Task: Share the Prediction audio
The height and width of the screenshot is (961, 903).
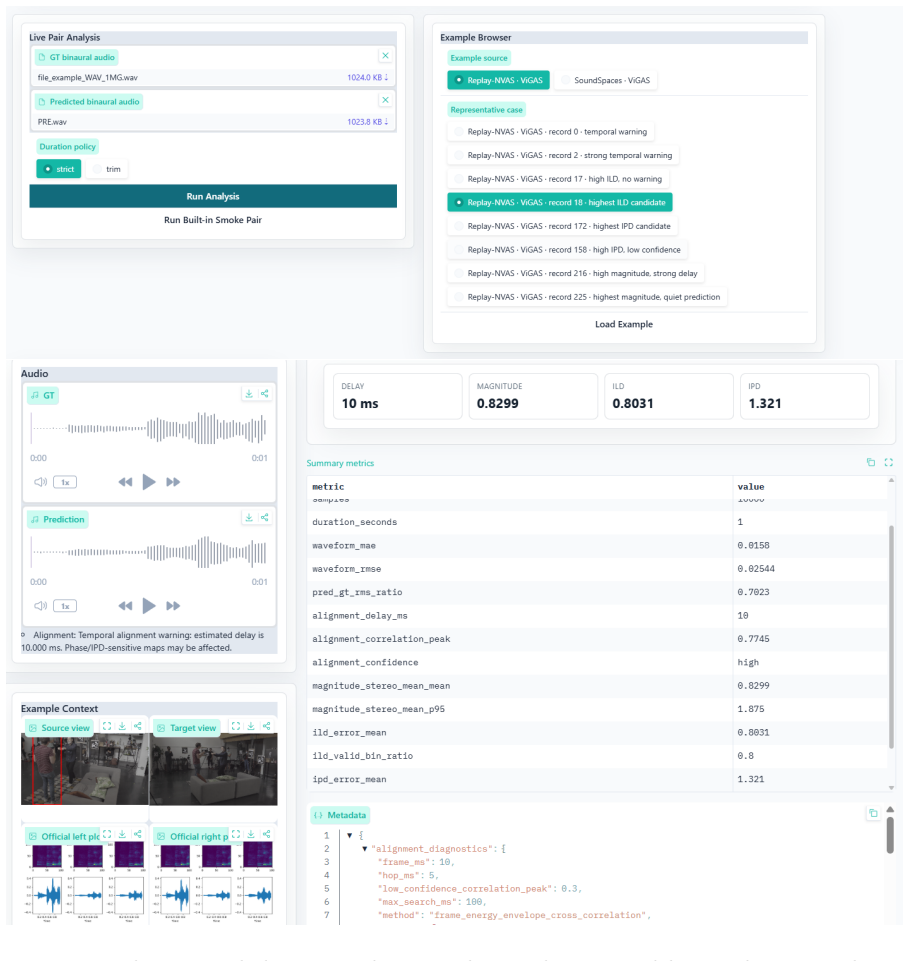Action: 265,518
